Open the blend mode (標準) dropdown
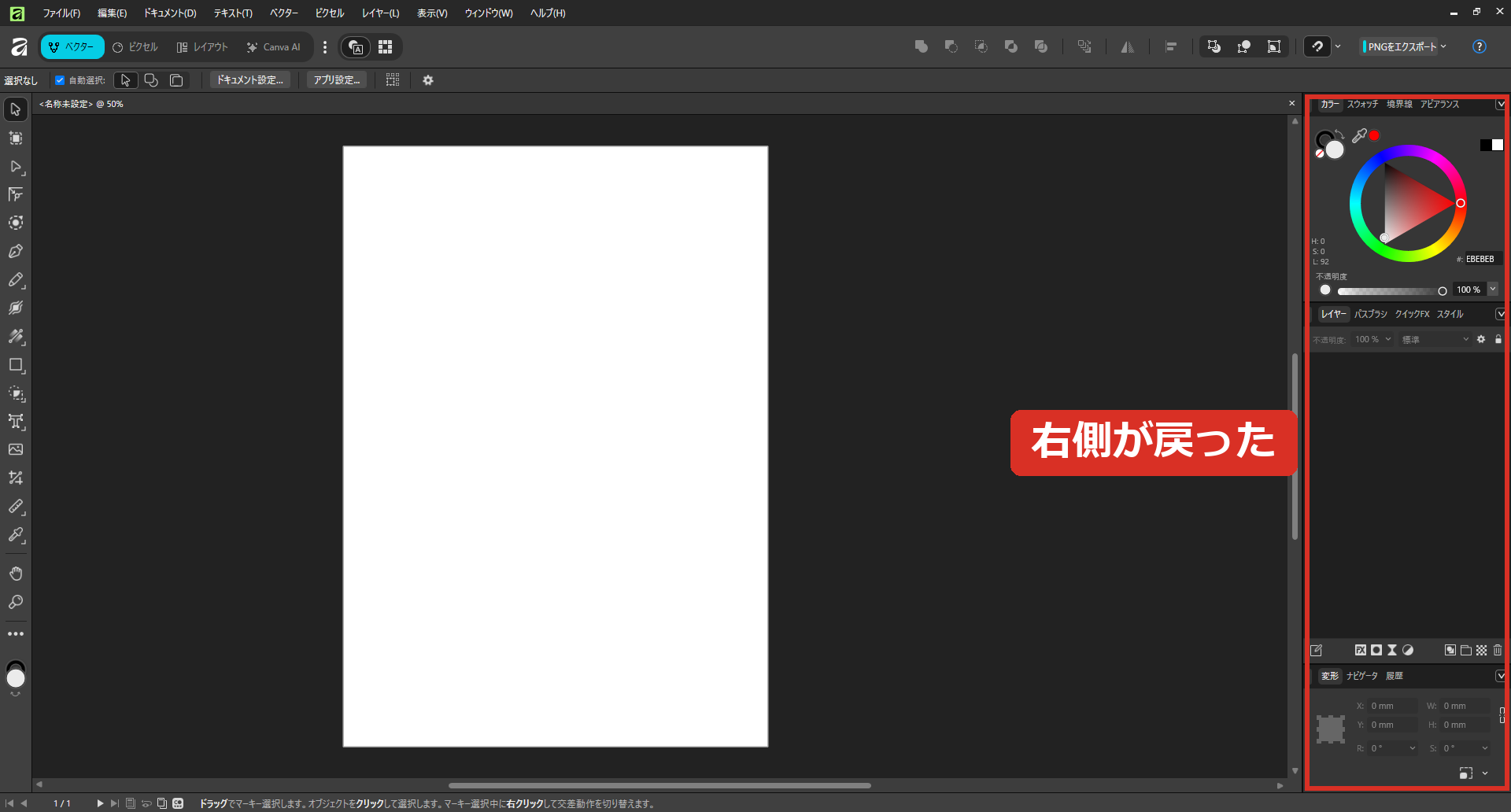 coord(1435,339)
